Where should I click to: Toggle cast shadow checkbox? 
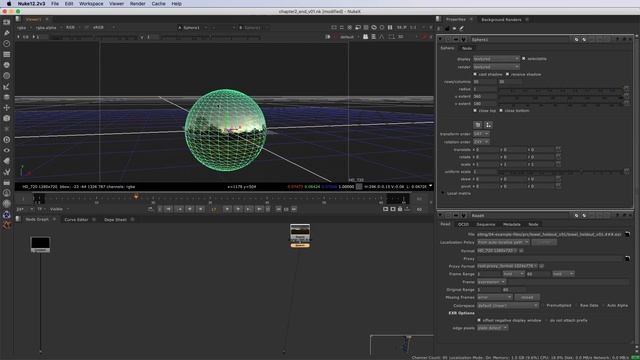tap(475, 74)
